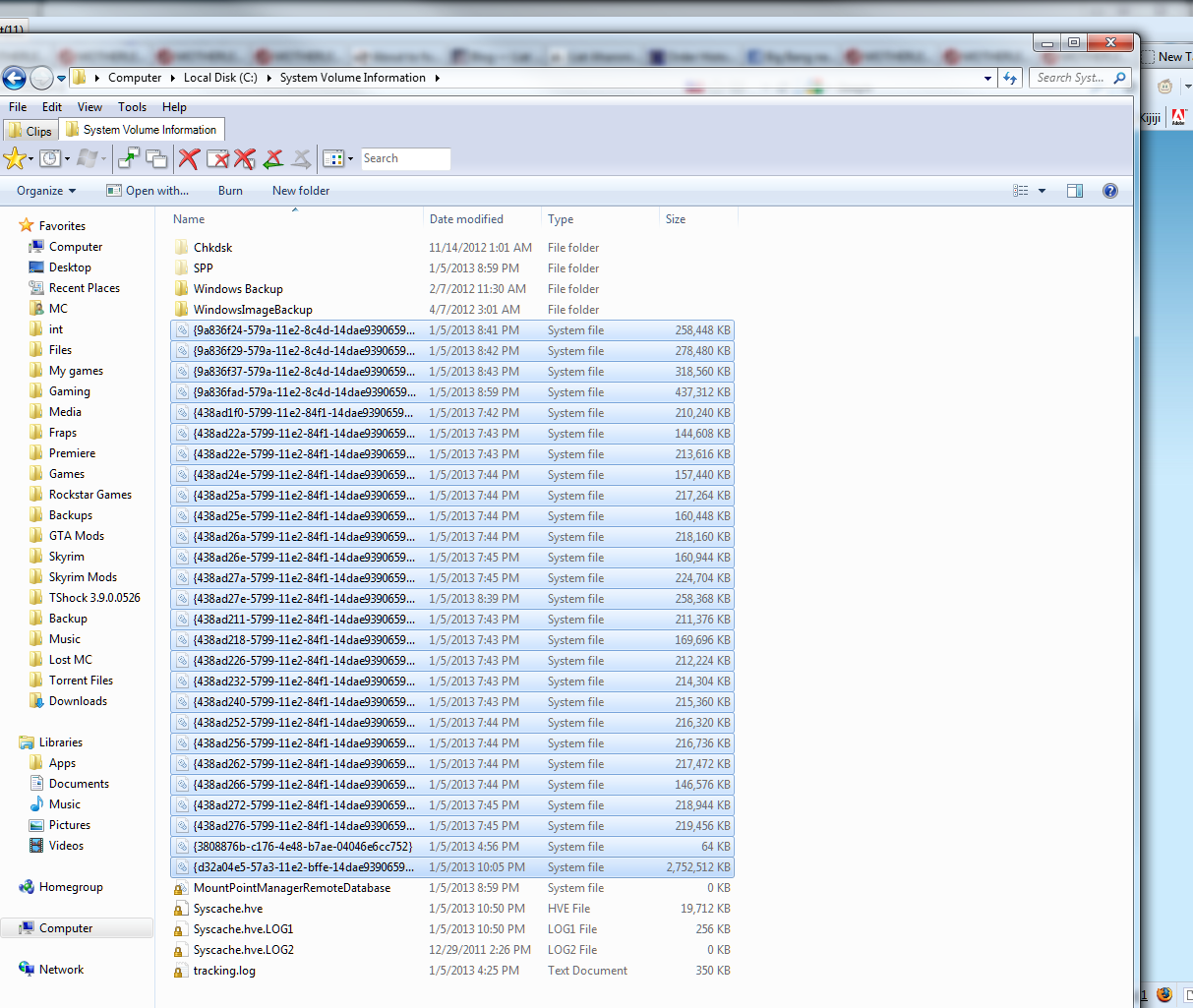Screen dimensions: 1193x1008
Task: Click the Change your view icon
Action: (1021, 191)
